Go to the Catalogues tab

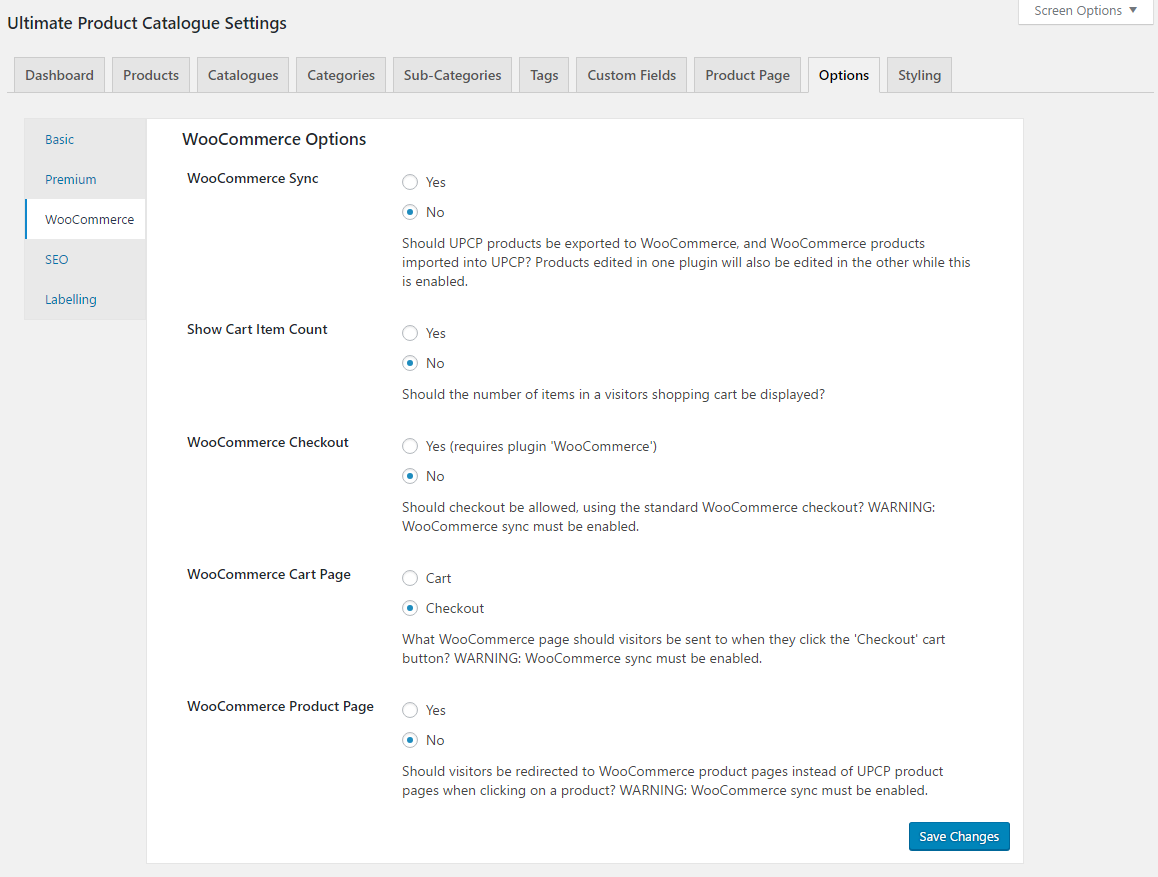click(243, 75)
